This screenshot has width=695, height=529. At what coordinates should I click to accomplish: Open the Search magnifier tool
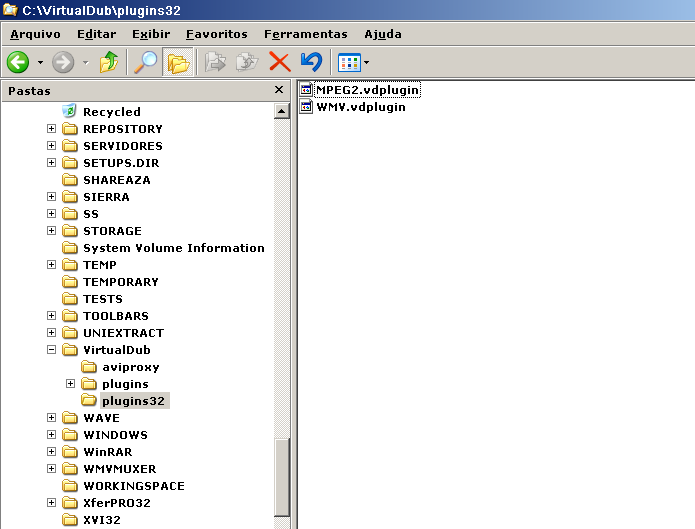tap(145, 62)
